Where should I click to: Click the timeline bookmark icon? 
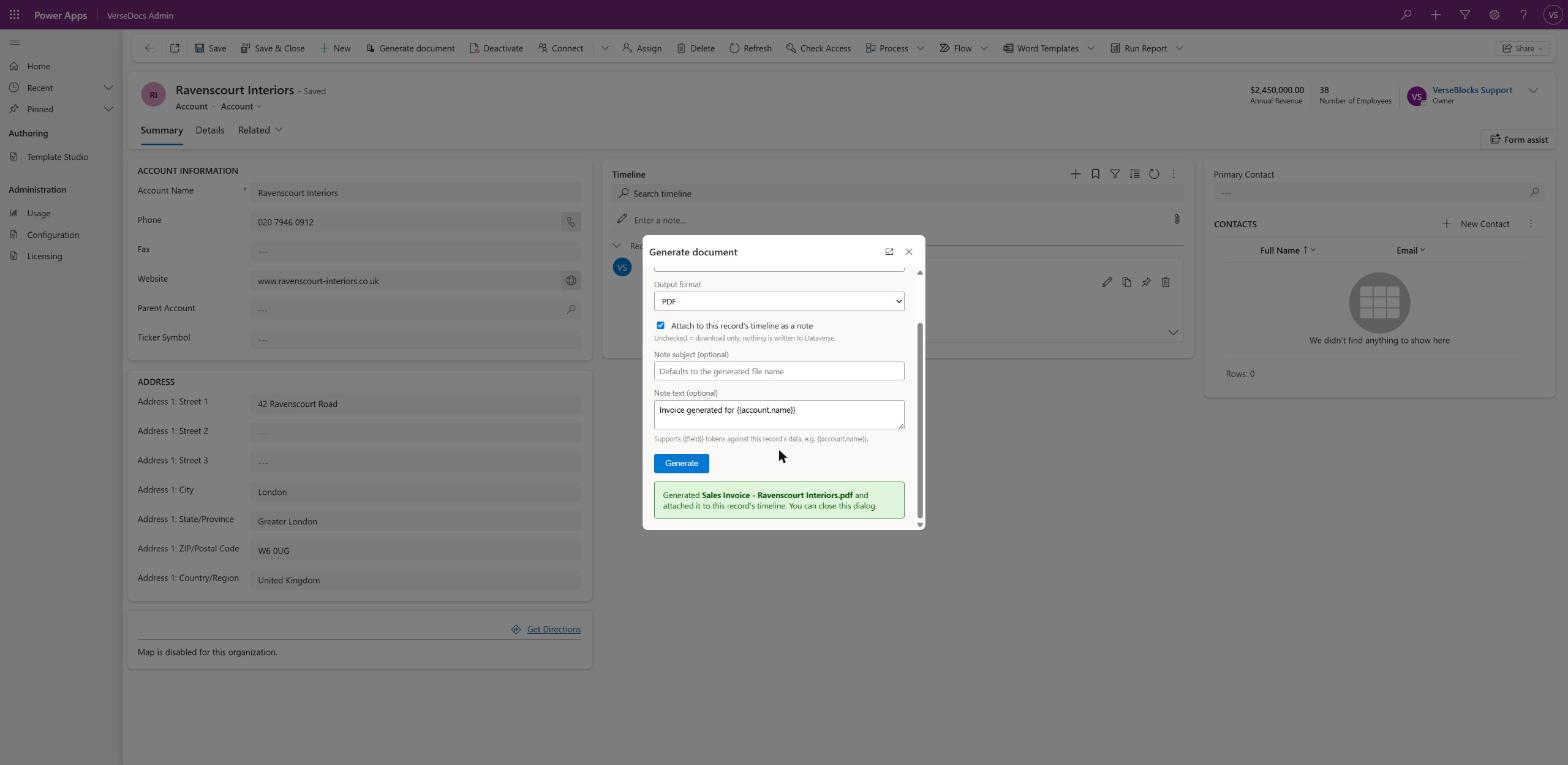(1095, 174)
